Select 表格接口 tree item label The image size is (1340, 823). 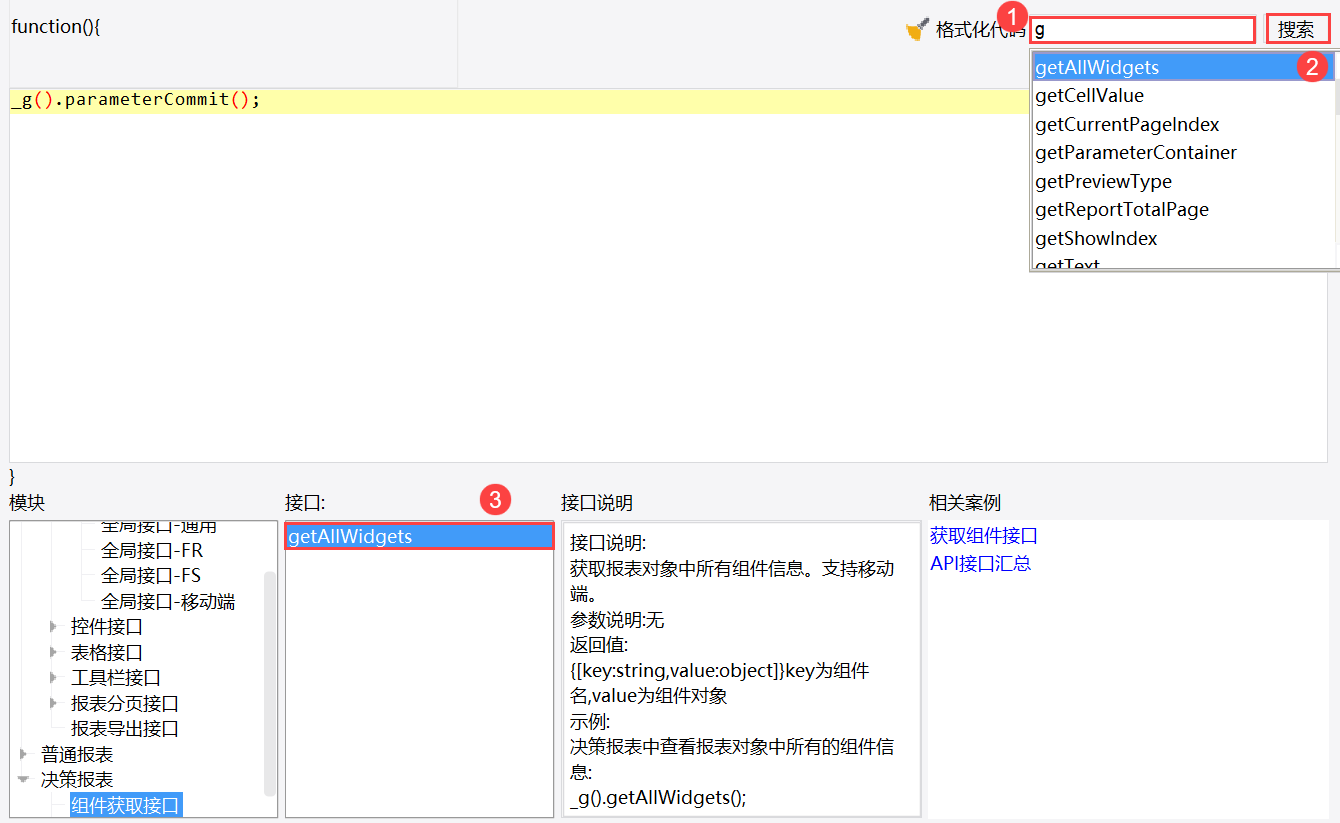pyautogui.click(x=107, y=652)
